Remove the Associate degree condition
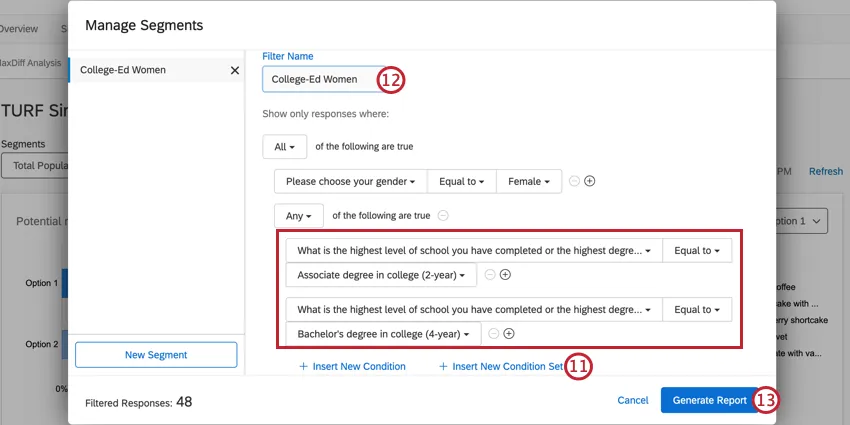850x425 pixels. [491, 274]
